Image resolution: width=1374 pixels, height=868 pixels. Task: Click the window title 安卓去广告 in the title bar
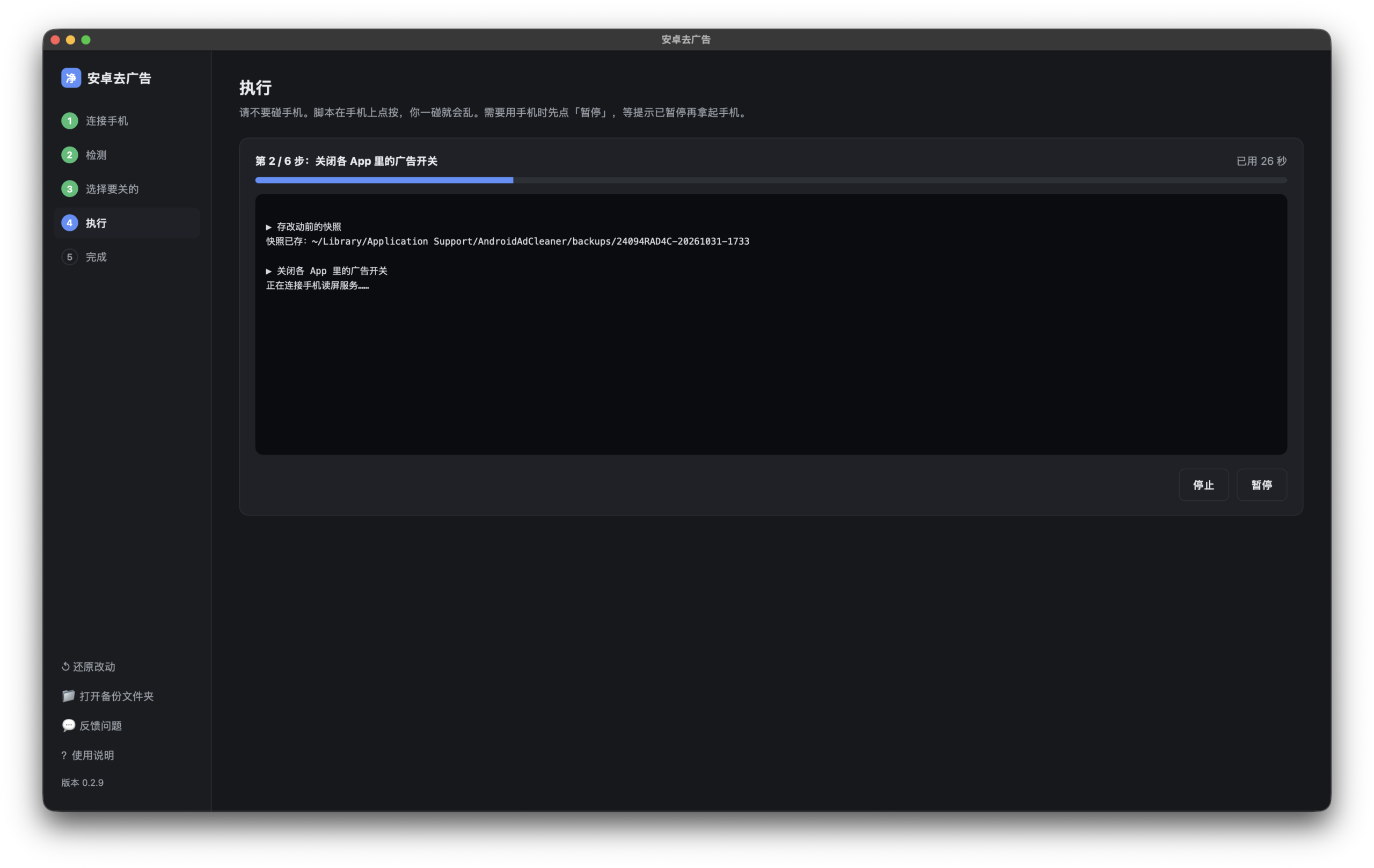point(686,39)
